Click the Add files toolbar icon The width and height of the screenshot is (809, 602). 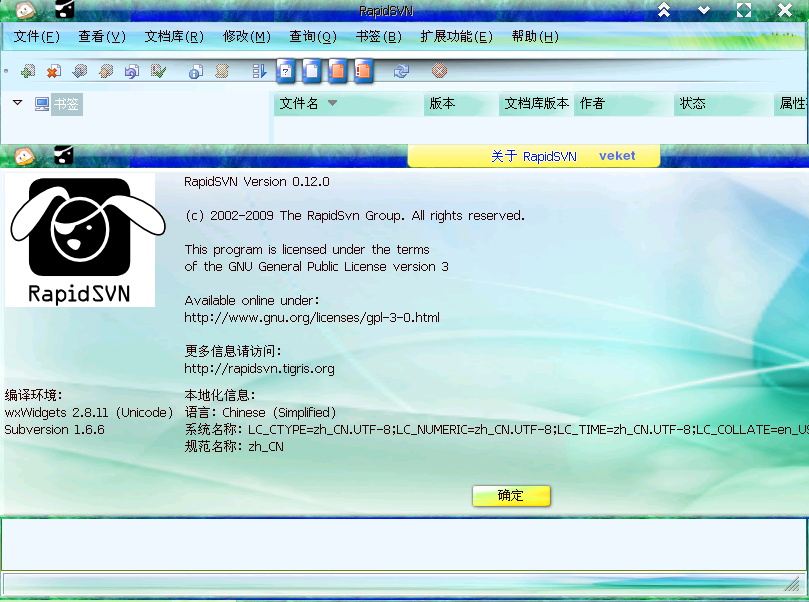28,71
